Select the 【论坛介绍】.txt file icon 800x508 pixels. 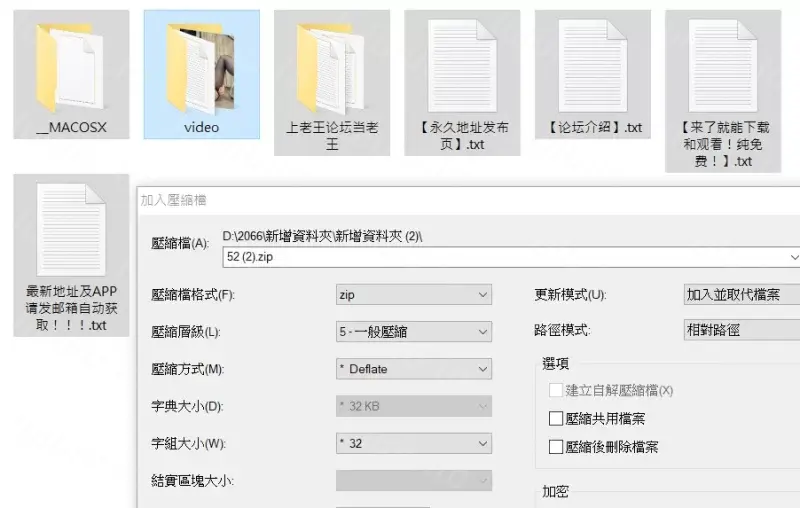[x=593, y=66]
